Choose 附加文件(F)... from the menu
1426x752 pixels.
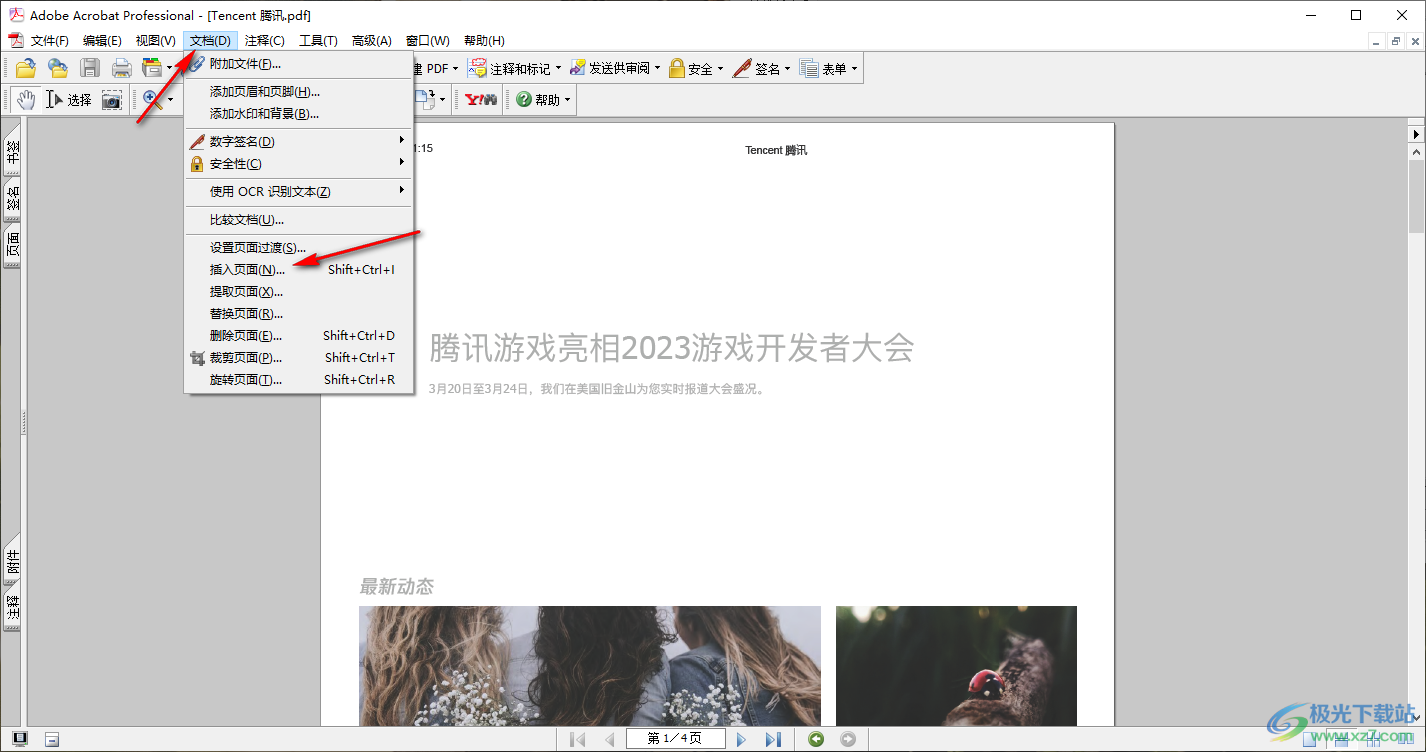coord(299,64)
